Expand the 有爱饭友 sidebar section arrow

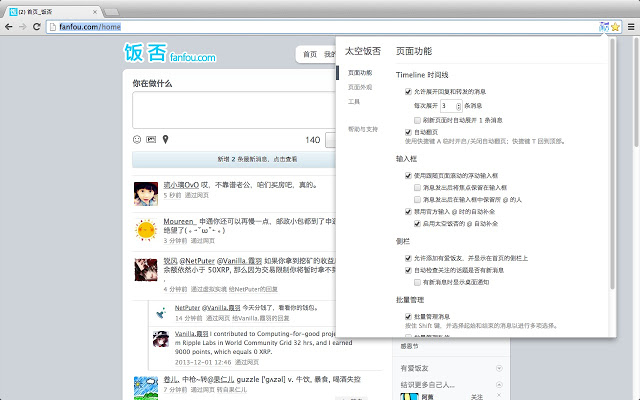click(x=499, y=368)
